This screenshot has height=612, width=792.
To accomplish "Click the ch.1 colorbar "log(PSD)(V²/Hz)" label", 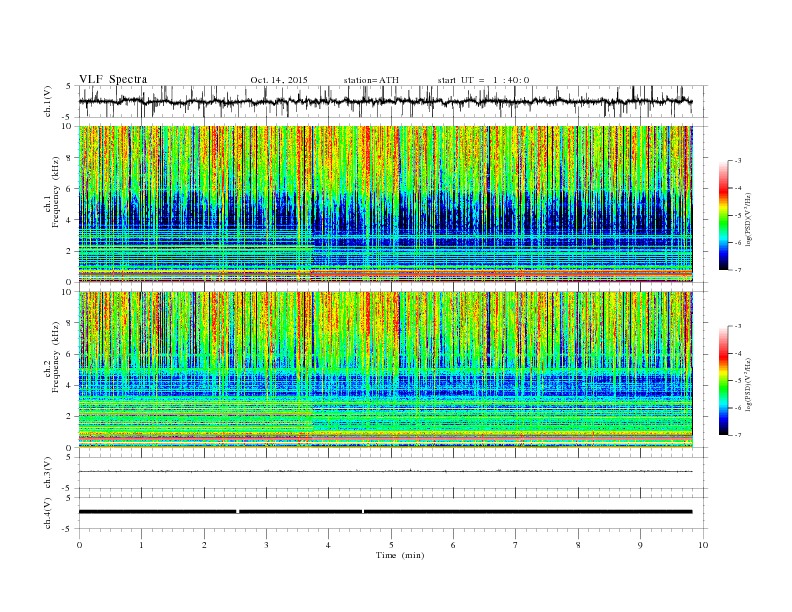I will 749,218.
